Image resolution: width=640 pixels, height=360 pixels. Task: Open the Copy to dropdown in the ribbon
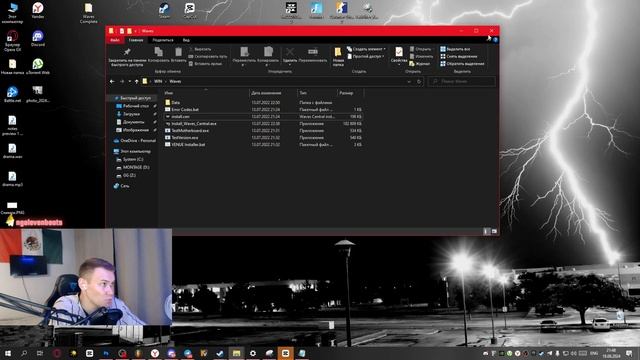point(268,56)
